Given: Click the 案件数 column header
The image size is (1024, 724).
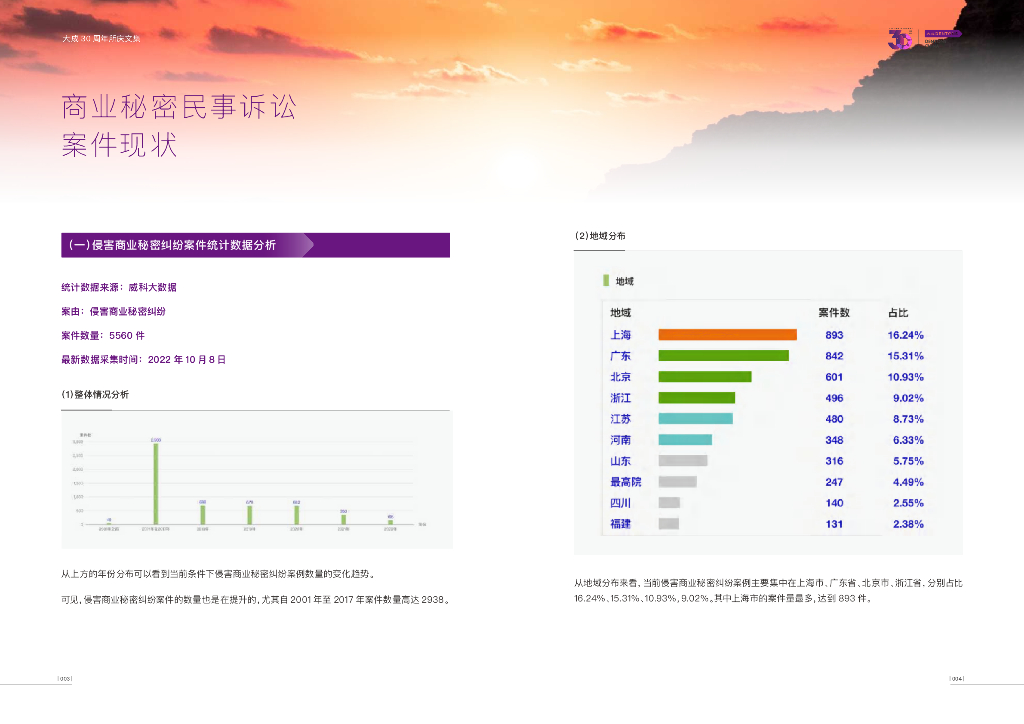Looking at the screenshot, I should [833, 313].
